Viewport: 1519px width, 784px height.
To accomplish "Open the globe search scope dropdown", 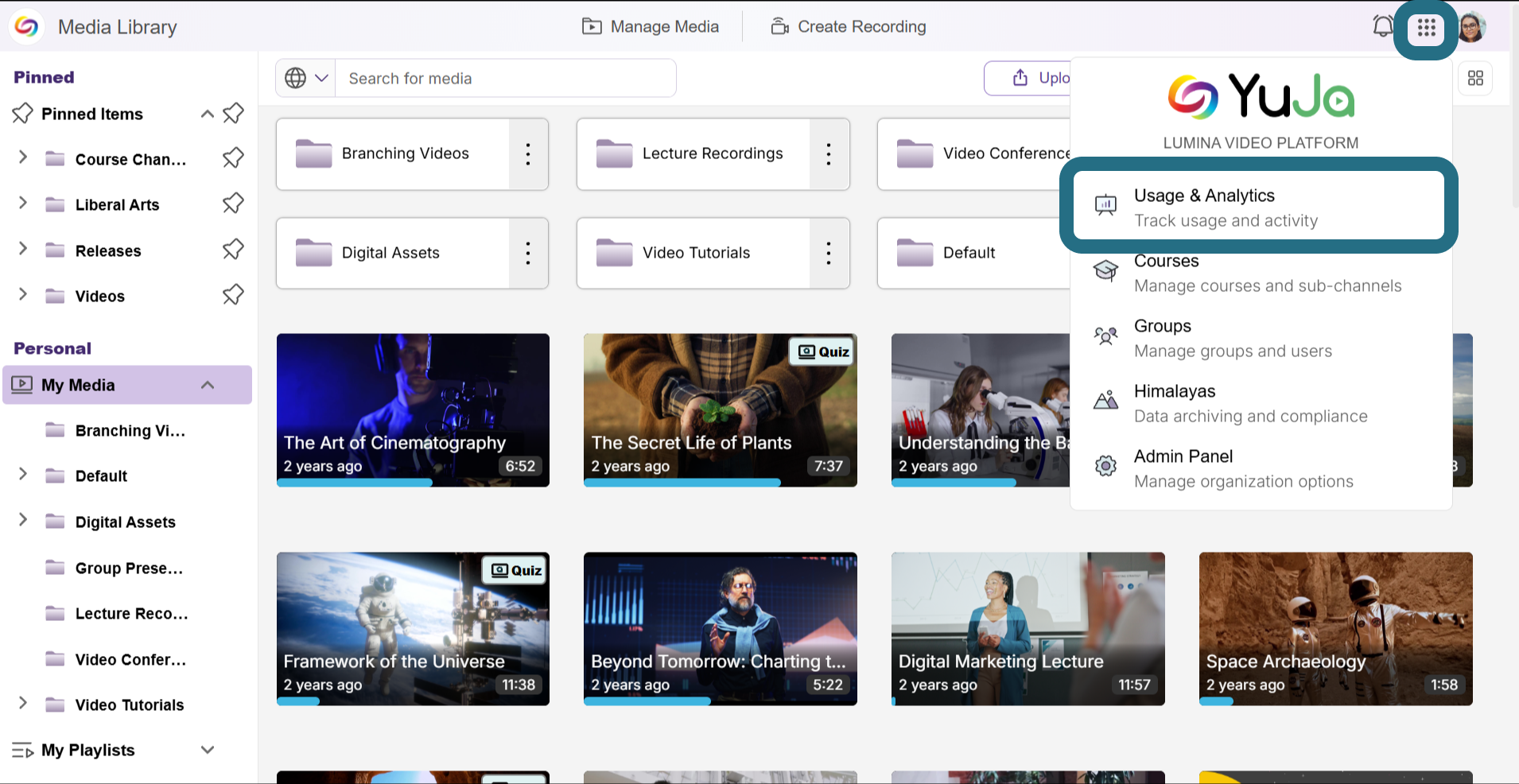I will (306, 78).
